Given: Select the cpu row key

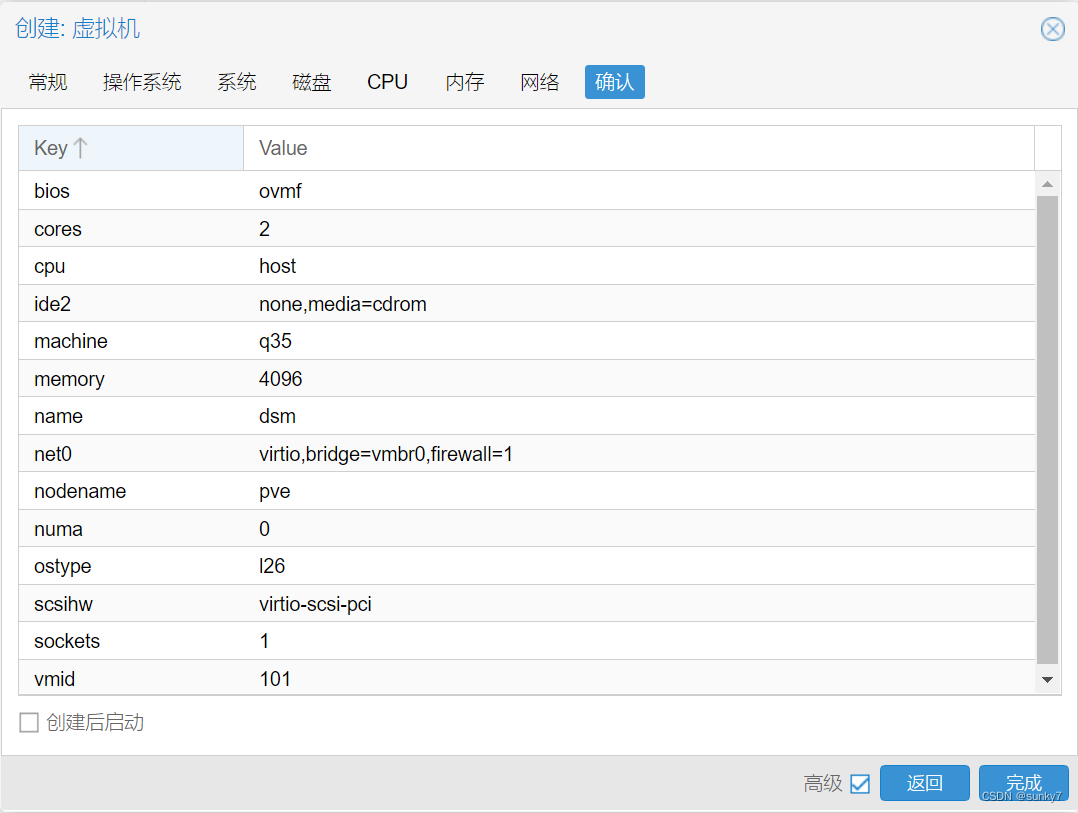Looking at the screenshot, I should pos(50,266).
